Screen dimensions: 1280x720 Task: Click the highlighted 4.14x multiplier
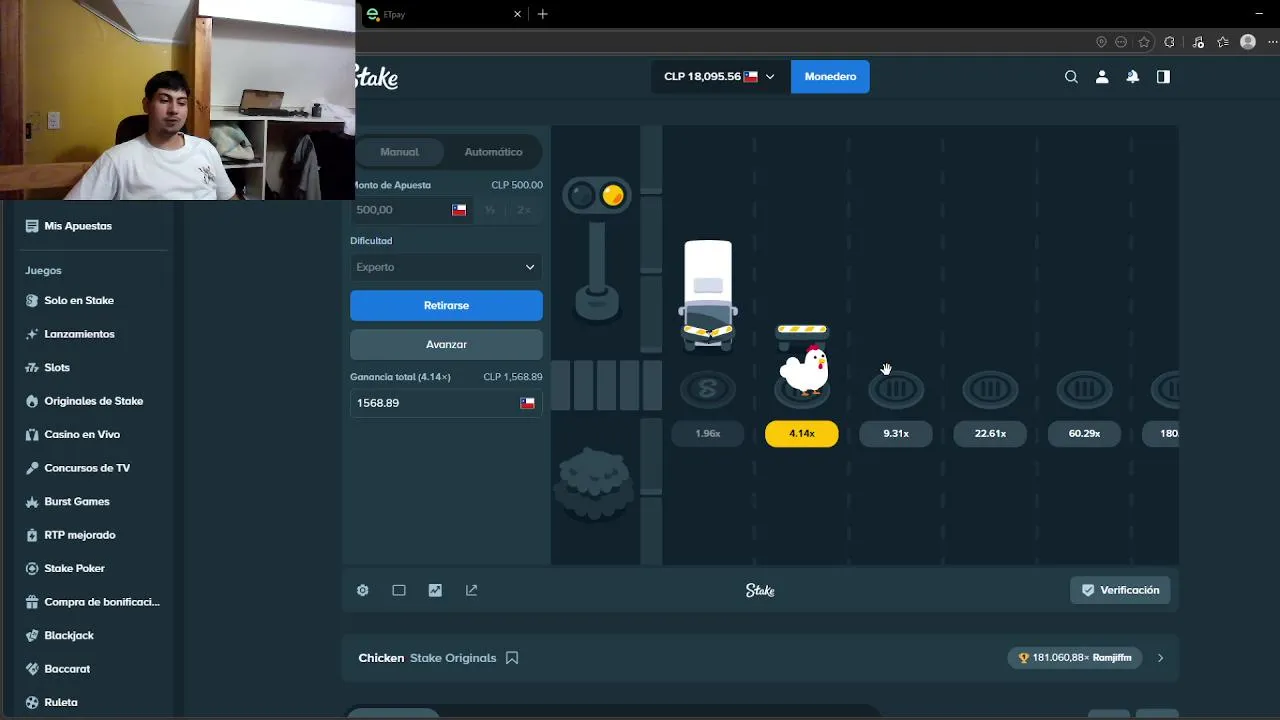pos(802,433)
